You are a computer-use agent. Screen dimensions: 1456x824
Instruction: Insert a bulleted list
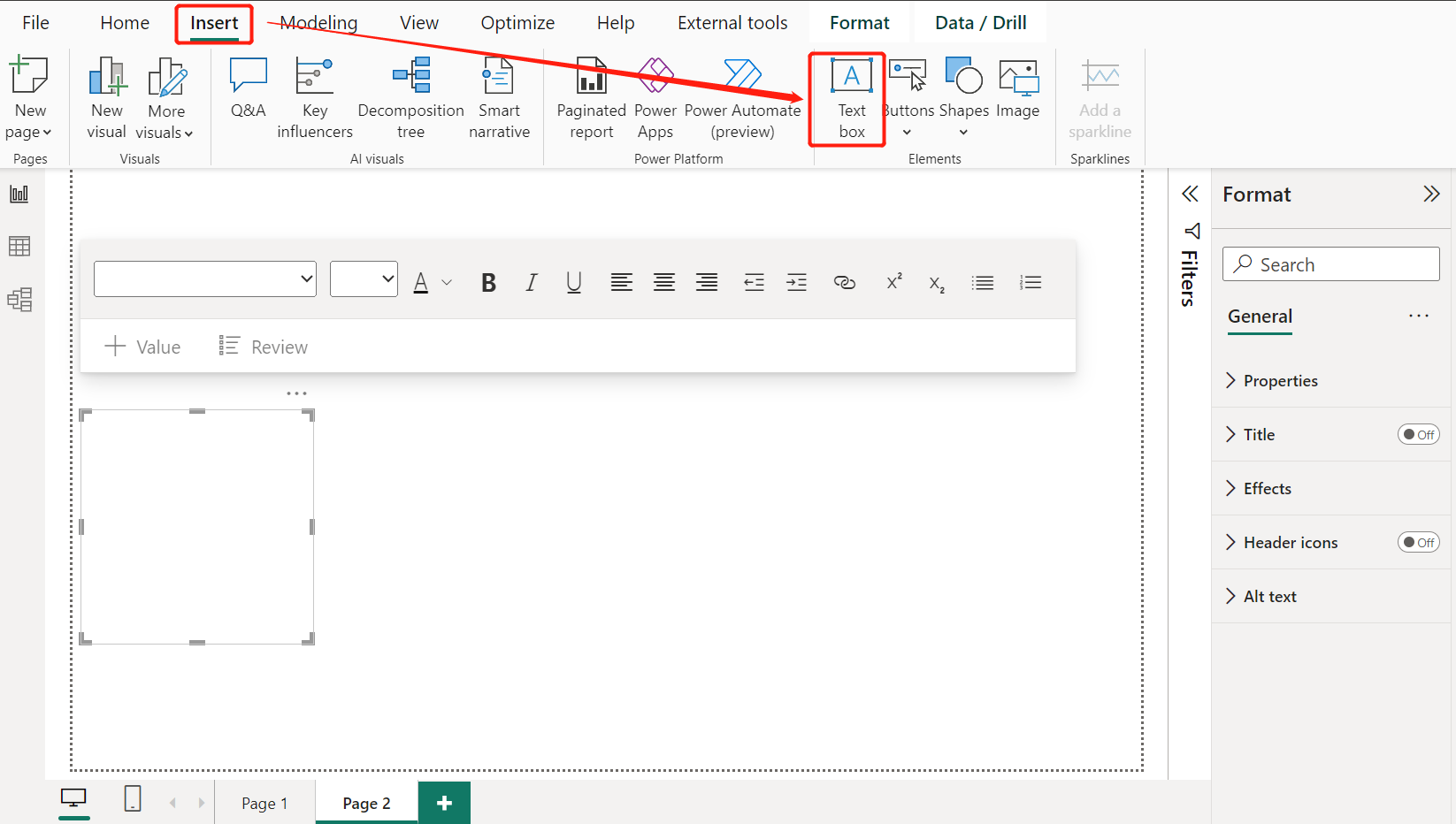[983, 283]
